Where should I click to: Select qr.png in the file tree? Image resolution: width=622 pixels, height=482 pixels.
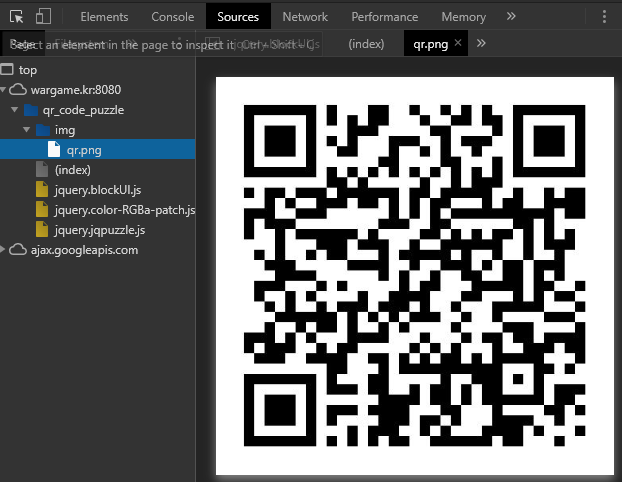98,149
